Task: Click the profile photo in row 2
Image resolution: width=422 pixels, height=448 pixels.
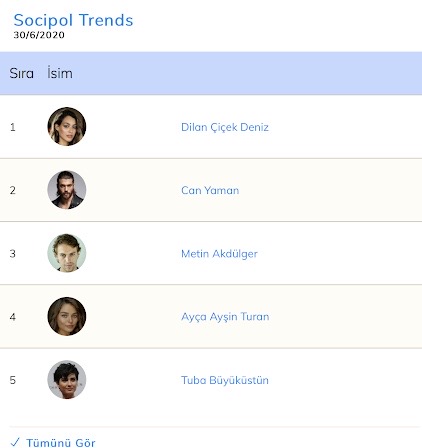Action: point(67,190)
